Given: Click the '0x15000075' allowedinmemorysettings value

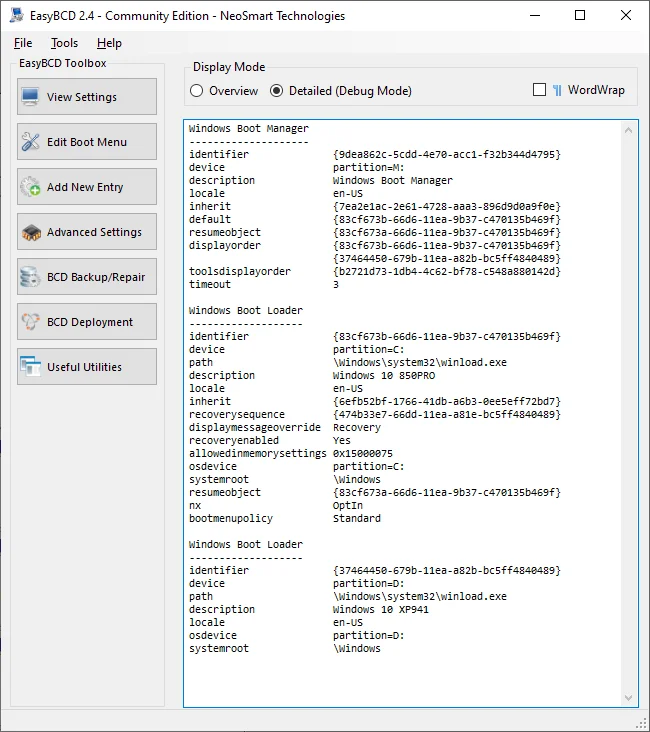Looking at the screenshot, I should 363,453.
